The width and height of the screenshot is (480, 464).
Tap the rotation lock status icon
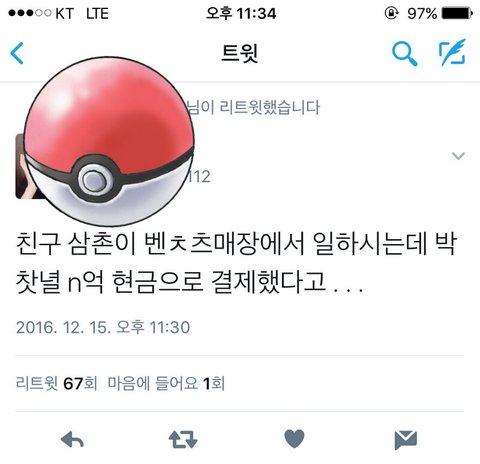click(391, 13)
